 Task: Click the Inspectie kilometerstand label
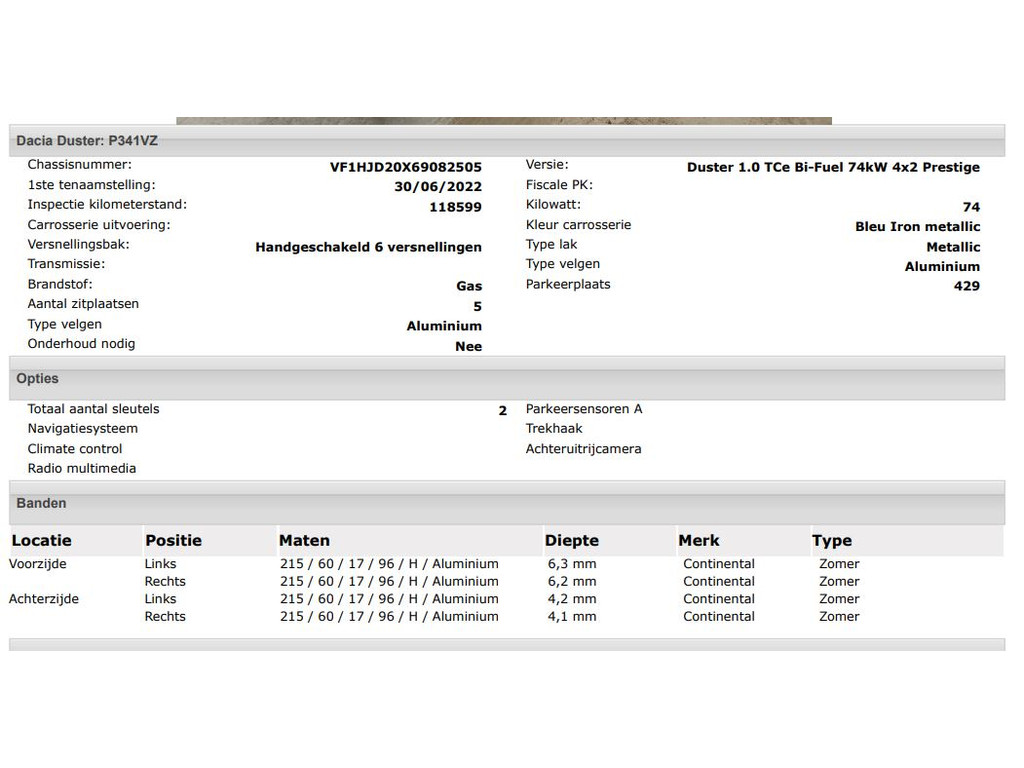107,204
